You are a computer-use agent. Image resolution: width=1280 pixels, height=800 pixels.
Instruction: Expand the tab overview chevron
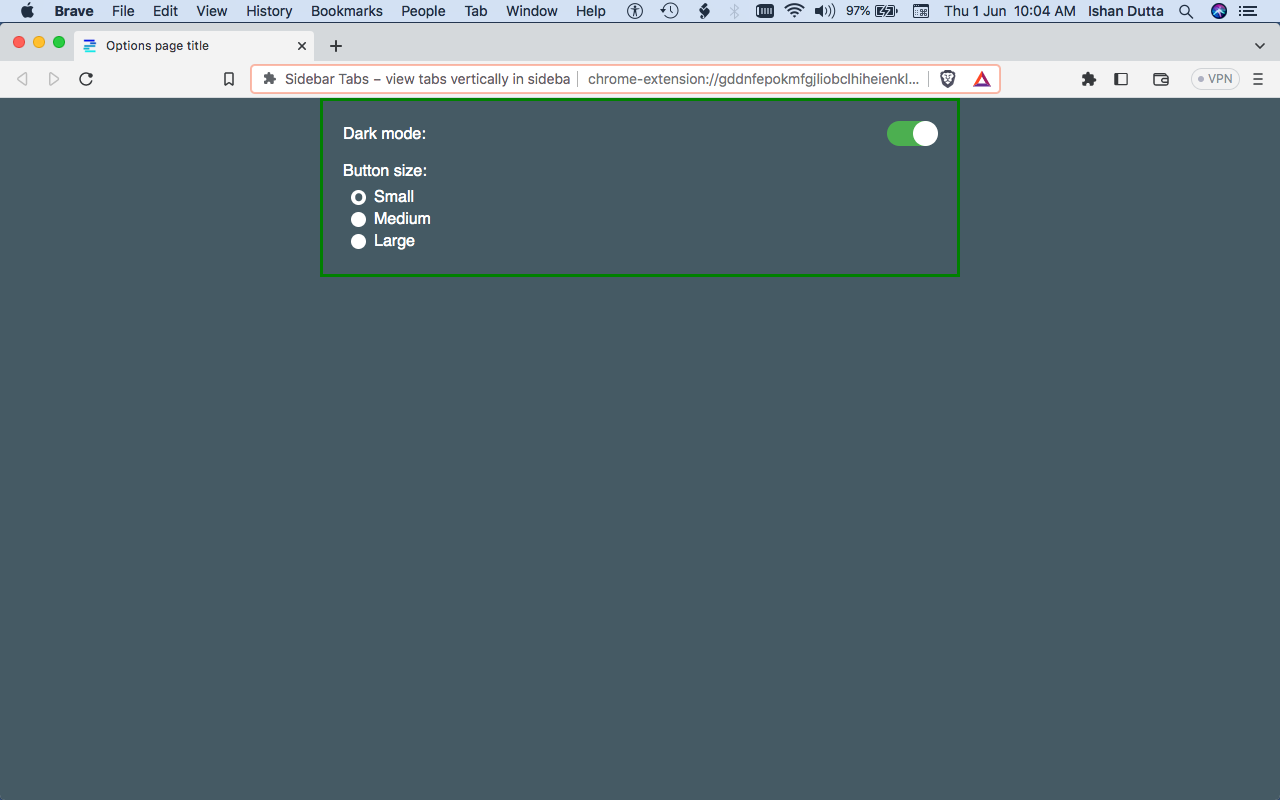point(1258,45)
